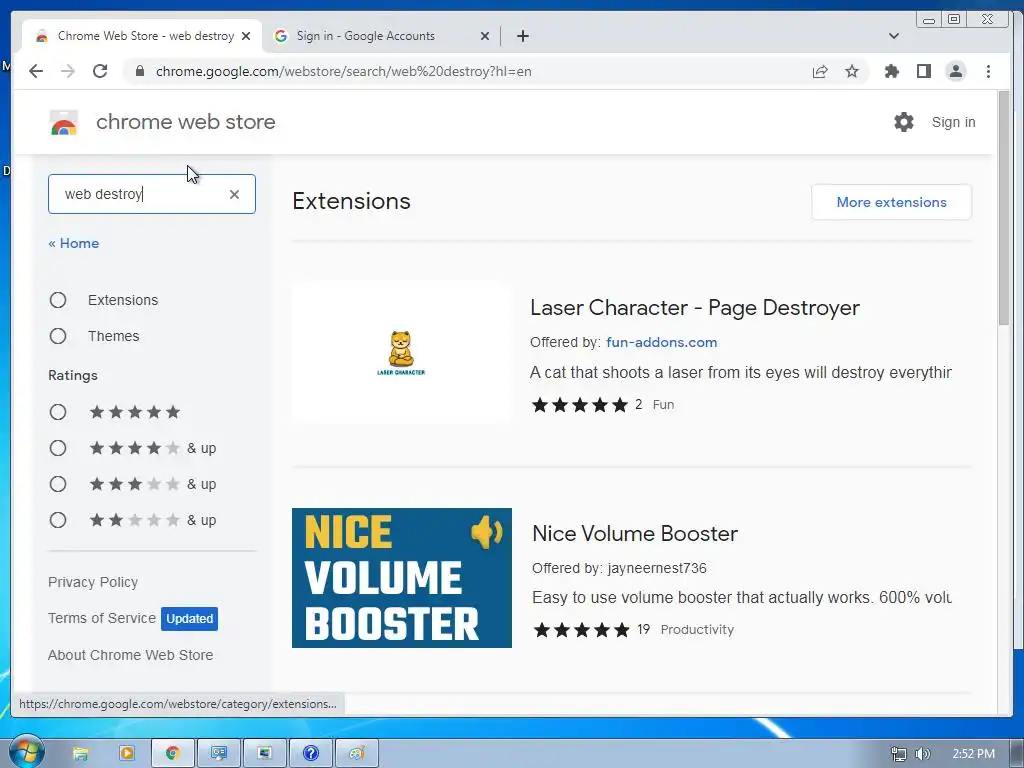This screenshot has width=1024, height=768.
Task: Go back to the previous page
Action: 36,71
